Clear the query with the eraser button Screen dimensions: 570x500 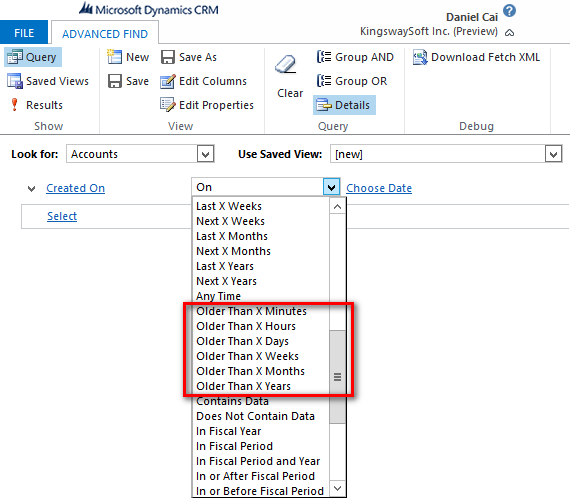289,76
